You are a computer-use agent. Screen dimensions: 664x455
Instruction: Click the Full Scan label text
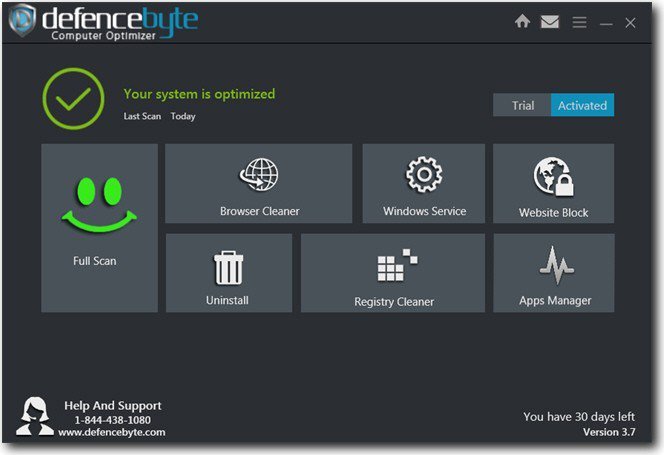pos(94,261)
